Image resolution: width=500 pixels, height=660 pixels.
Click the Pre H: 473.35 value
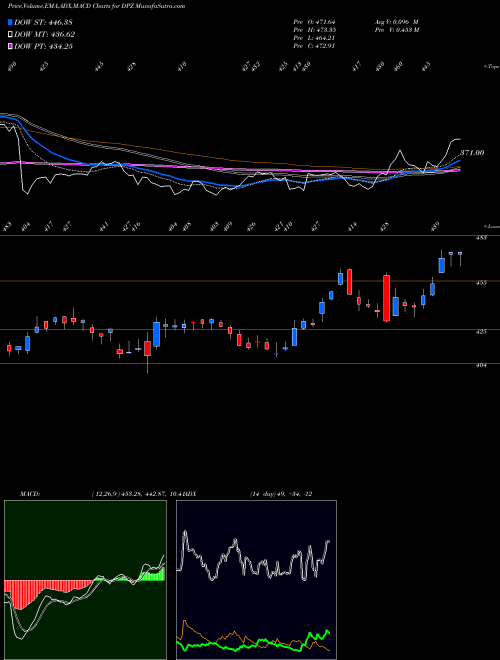[314, 30]
